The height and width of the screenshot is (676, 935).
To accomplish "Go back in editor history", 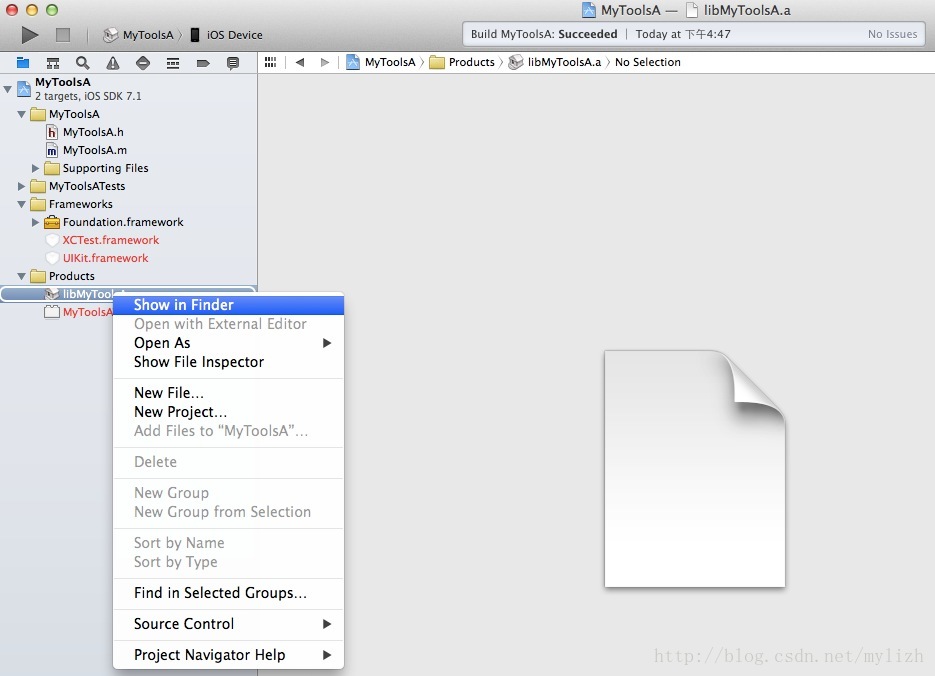I will tap(300, 62).
